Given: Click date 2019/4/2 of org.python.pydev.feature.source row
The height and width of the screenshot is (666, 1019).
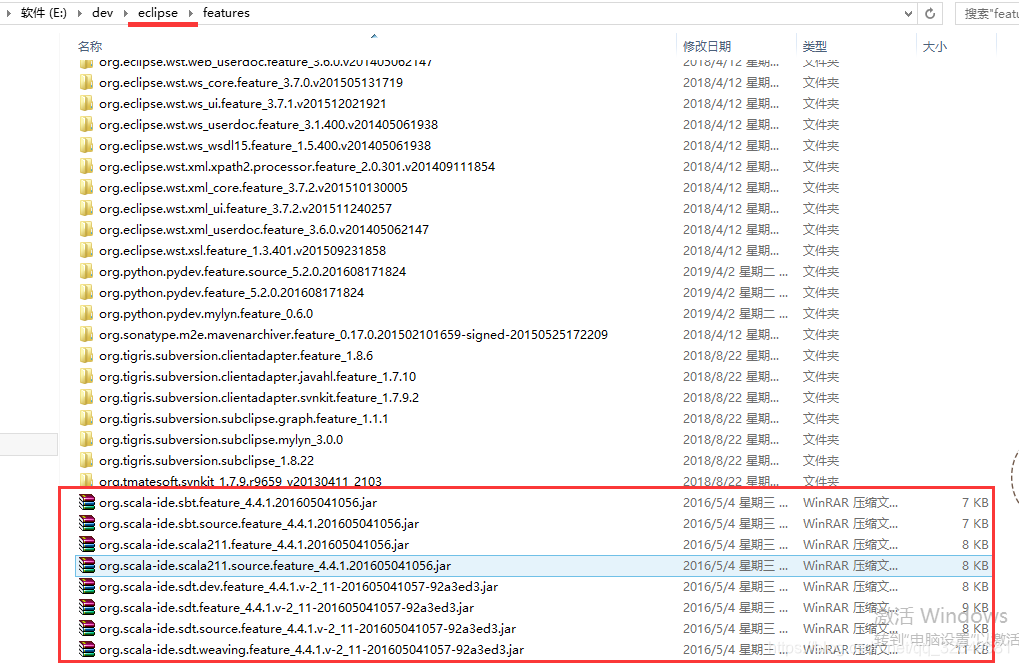Looking at the screenshot, I should pos(735,272).
